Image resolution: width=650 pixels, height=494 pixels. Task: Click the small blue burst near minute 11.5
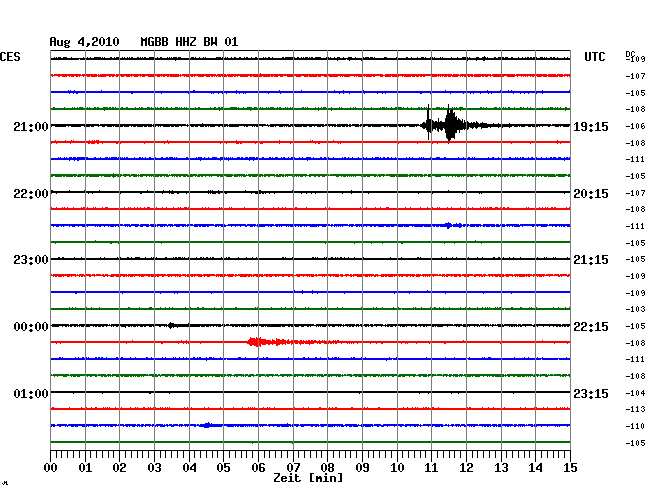(x=453, y=225)
